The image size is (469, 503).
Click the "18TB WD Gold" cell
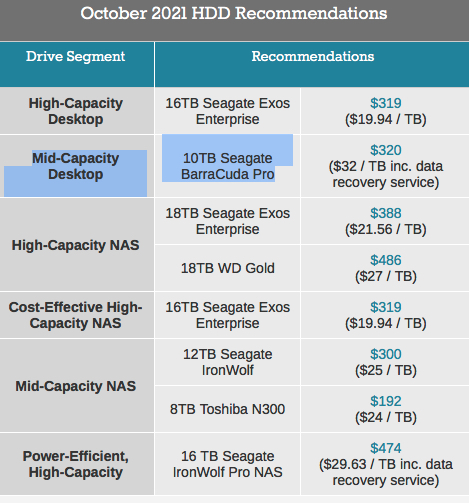[x=228, y=268]
